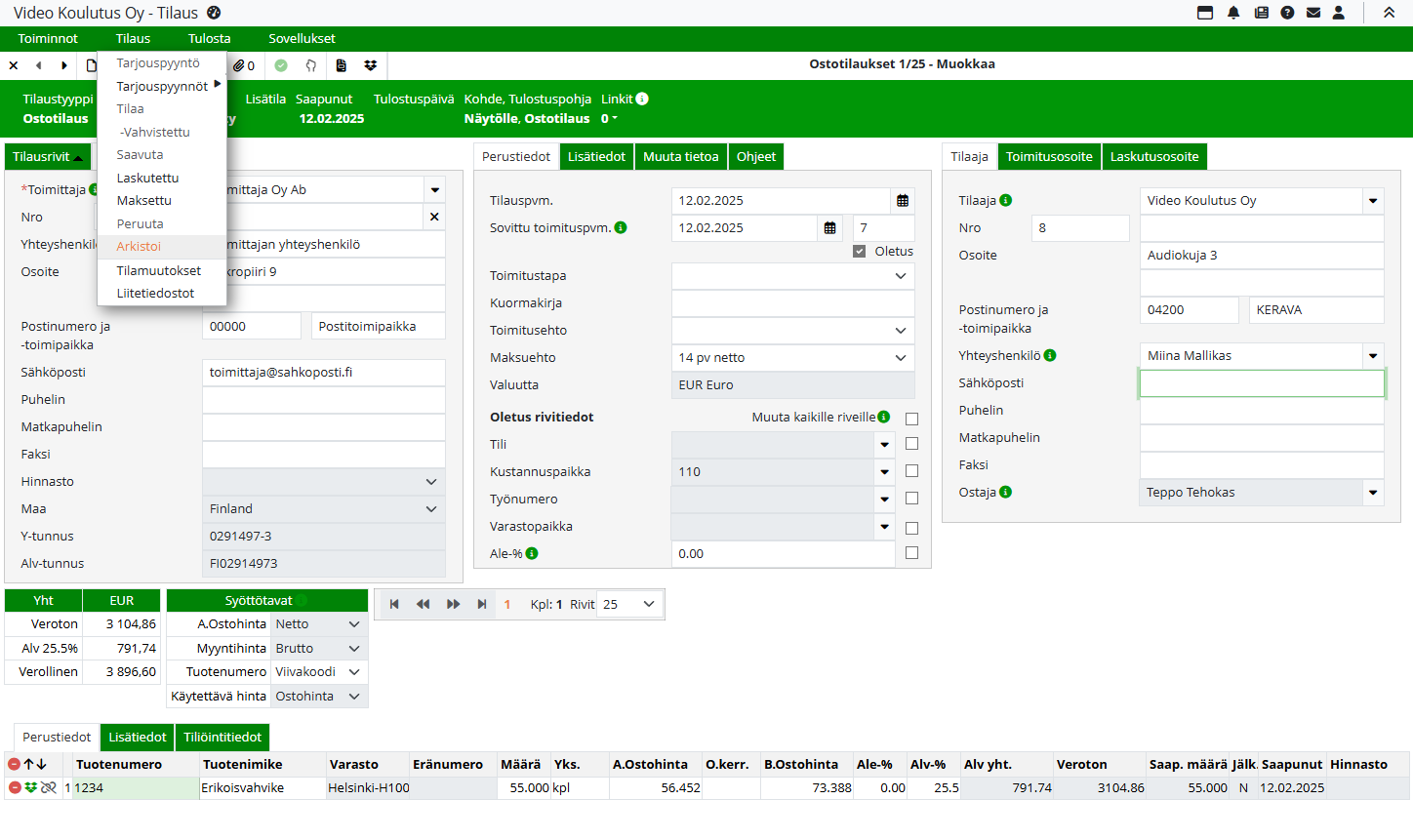
Task: Jump to the last page of rows
Action: point(482,605)
